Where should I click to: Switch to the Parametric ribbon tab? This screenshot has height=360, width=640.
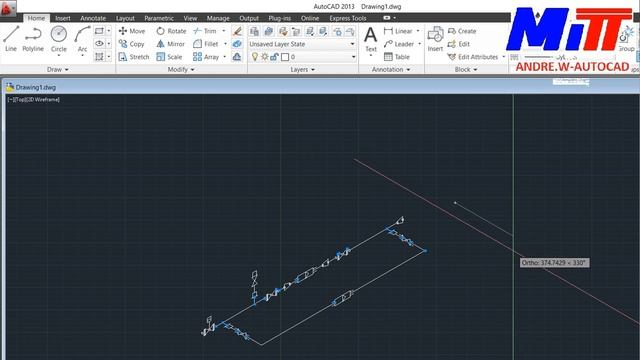pos(159,18)
